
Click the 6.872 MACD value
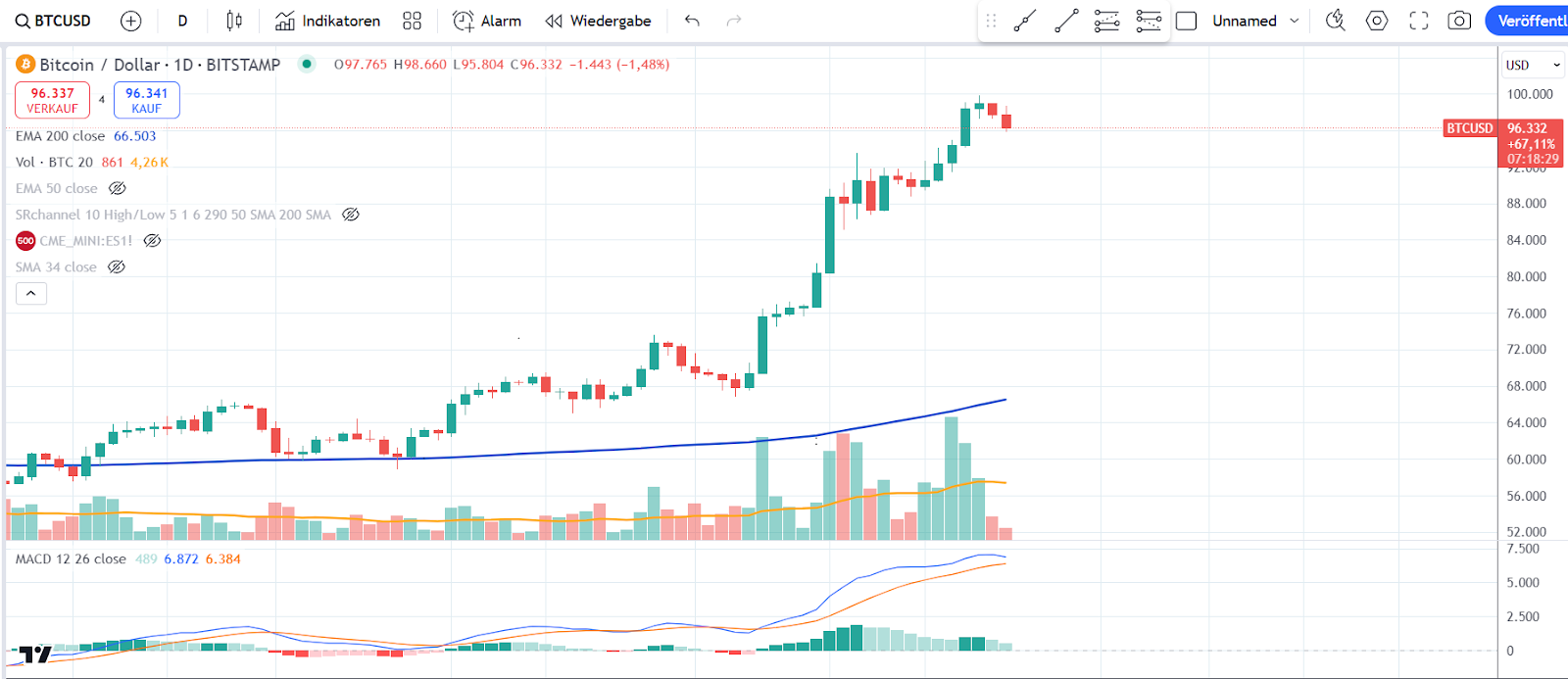[181, 558]
